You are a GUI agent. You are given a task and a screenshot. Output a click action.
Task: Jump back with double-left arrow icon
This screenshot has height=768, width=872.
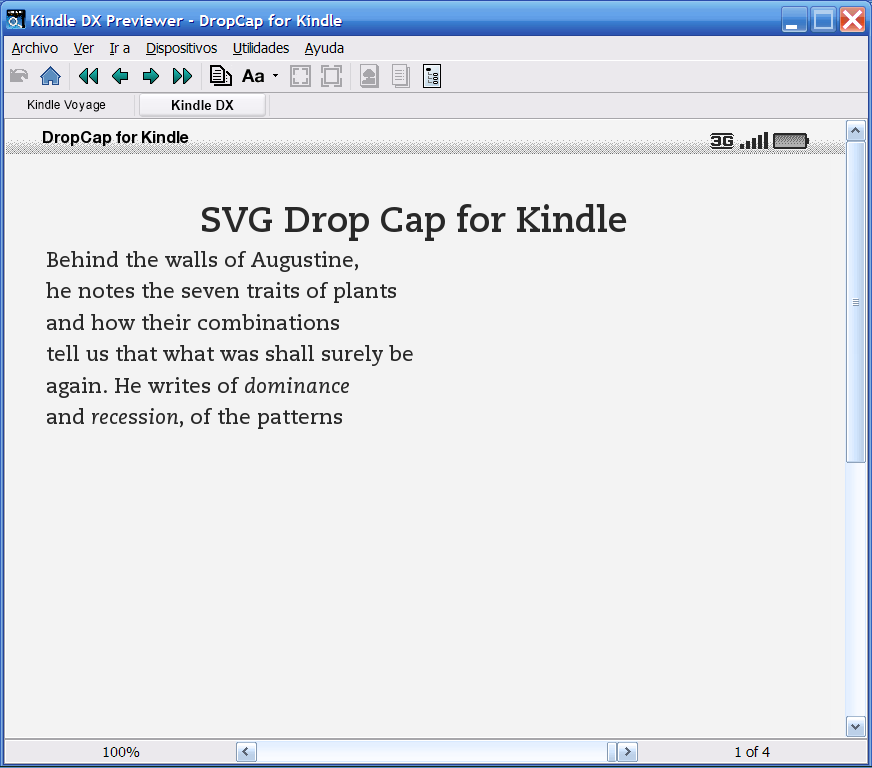coord(88,76)
